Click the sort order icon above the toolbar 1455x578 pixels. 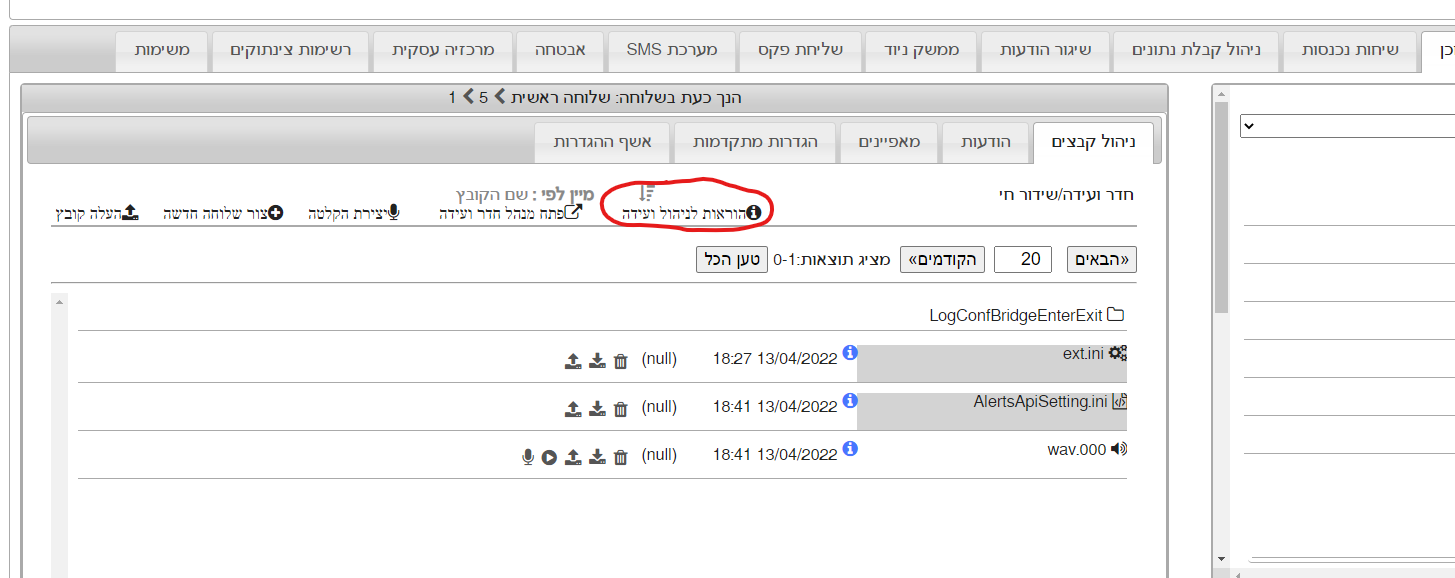[647, 192]
